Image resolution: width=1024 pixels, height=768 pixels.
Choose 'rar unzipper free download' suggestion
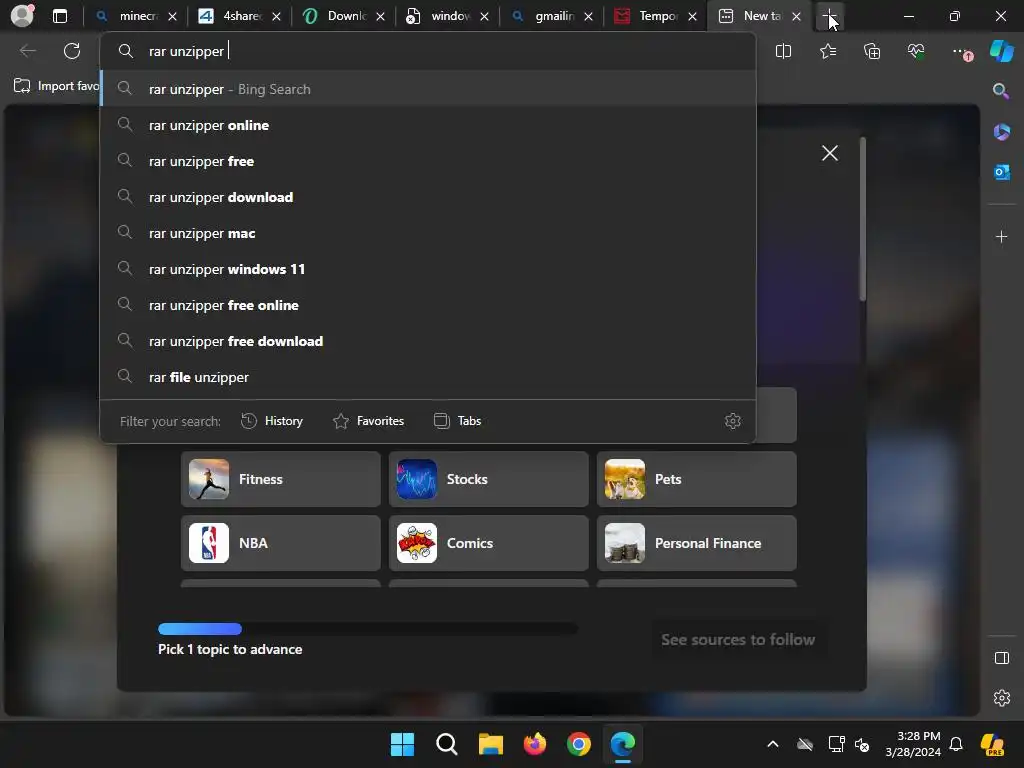click(428, 340)
